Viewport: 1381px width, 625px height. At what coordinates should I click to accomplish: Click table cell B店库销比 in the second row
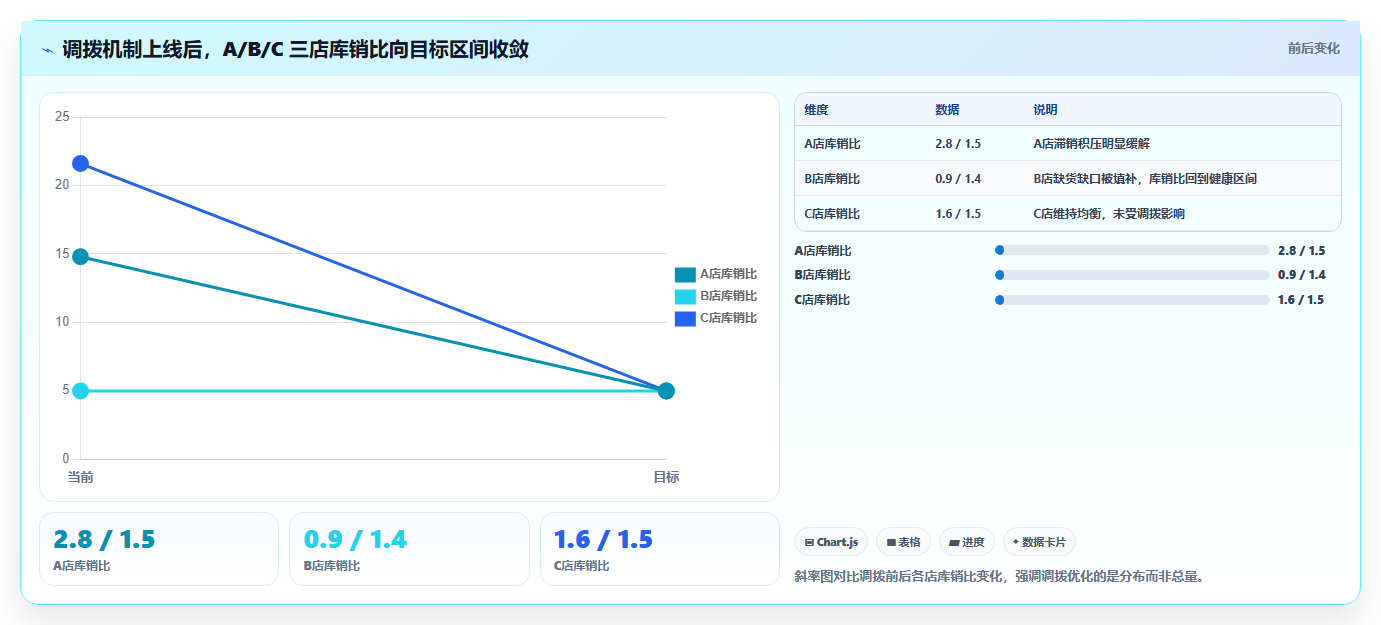[832, 179]
